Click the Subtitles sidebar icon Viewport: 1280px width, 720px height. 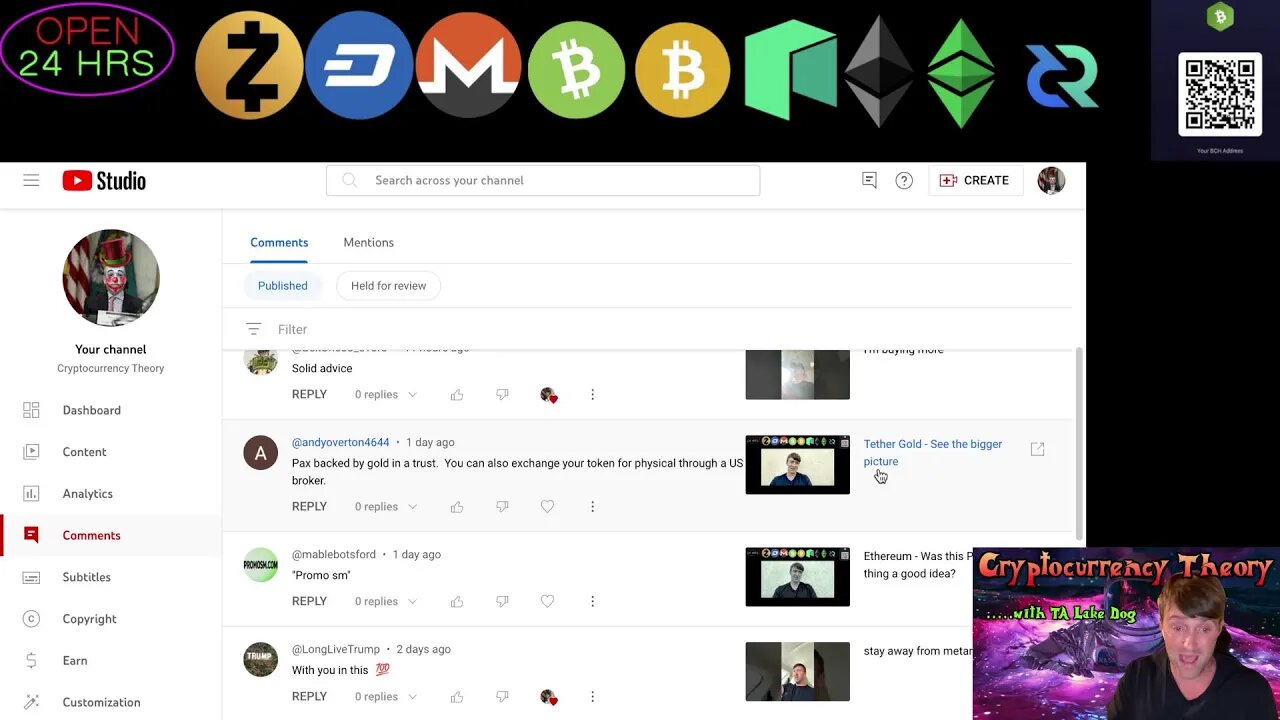coord(31,577)
